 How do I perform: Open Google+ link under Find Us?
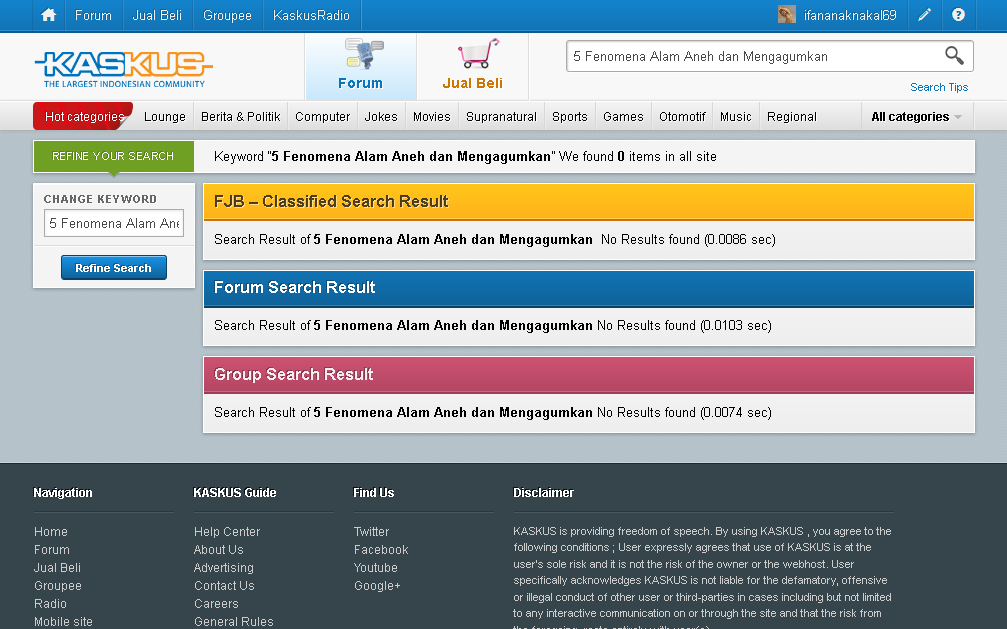377,586
